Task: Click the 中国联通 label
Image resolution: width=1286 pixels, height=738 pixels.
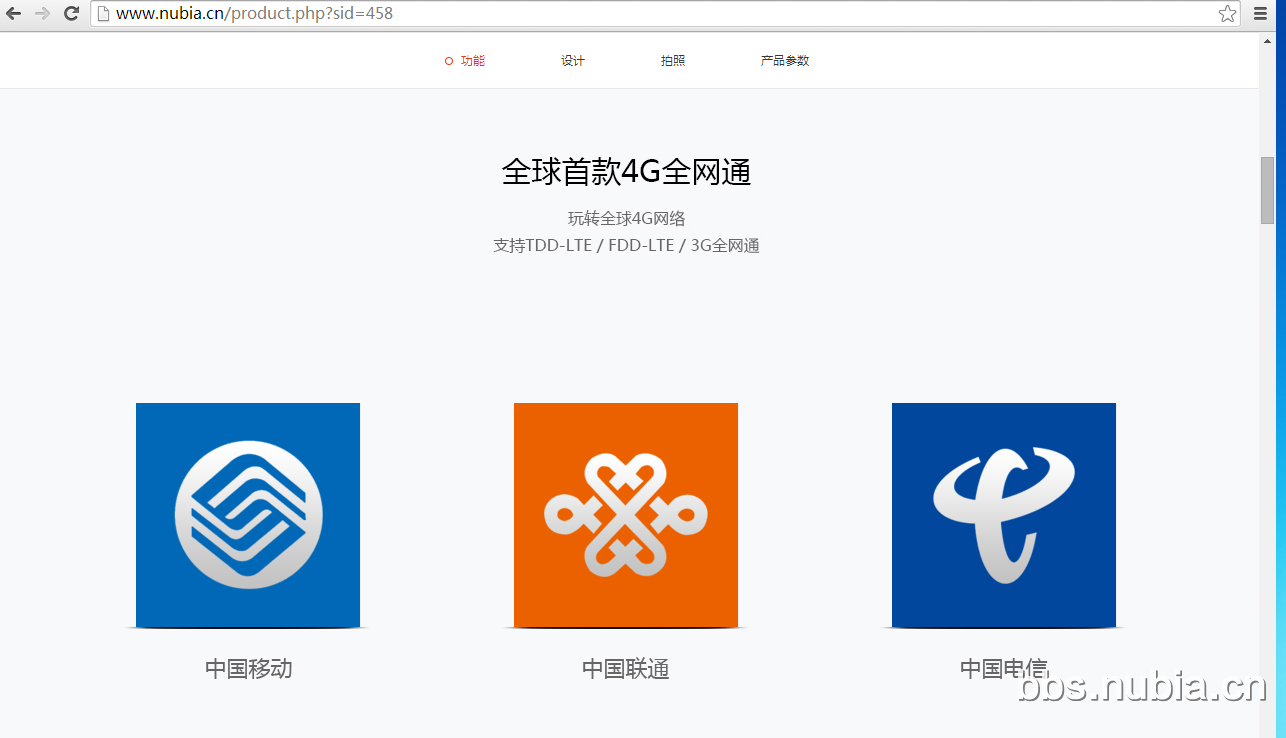Action: pyautogui.click(x=626, y=669)
